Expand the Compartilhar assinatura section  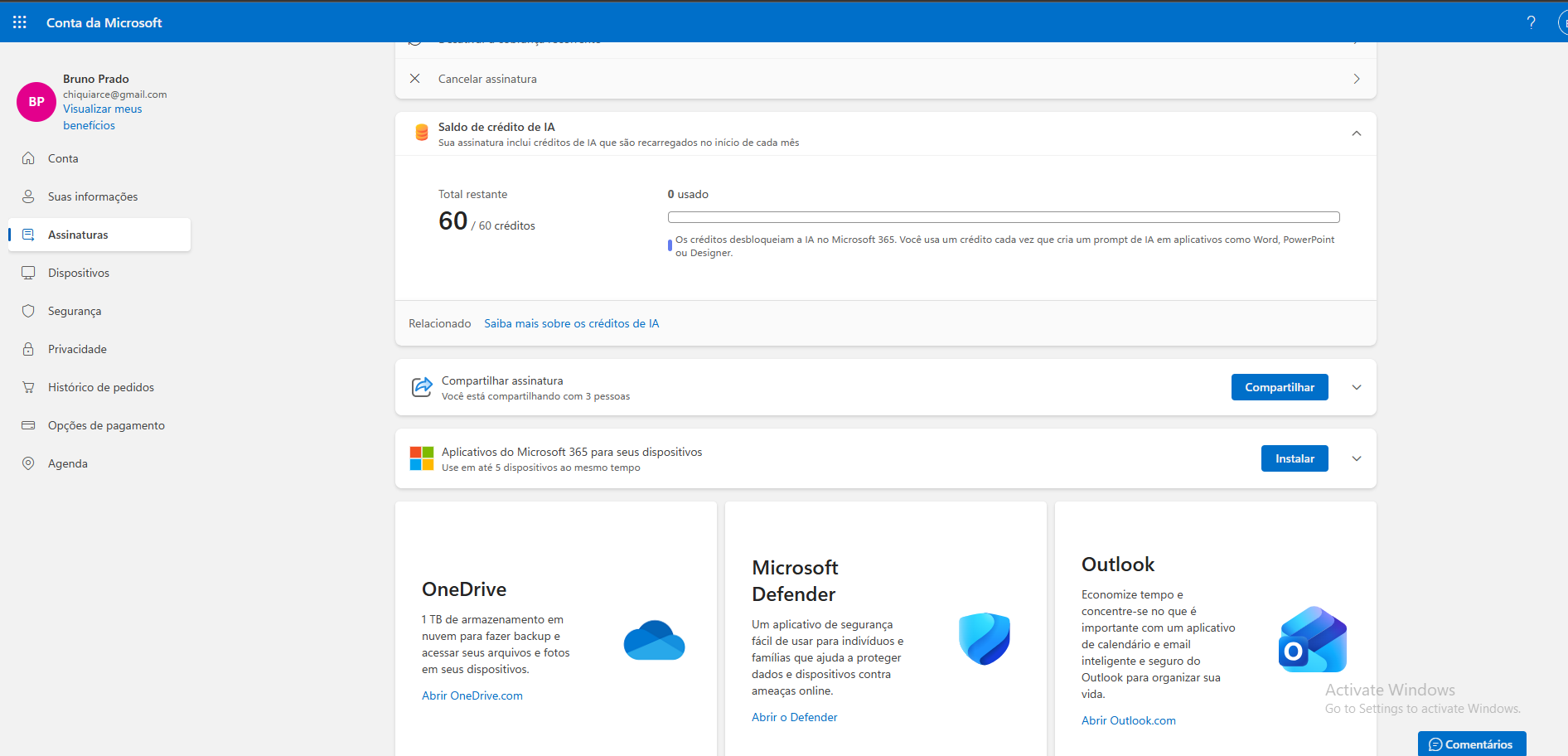pyautogui.click(x=1357, y=387)
